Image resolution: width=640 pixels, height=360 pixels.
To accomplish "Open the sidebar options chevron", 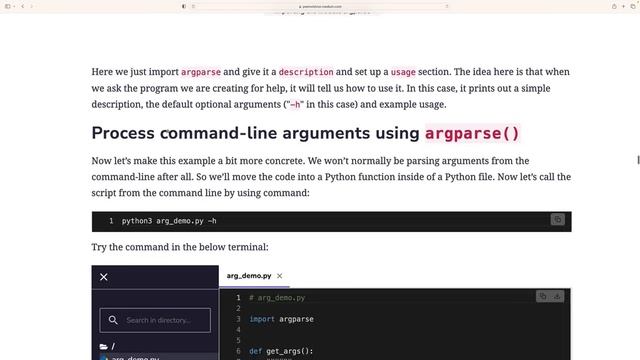I will coord(14,6).
